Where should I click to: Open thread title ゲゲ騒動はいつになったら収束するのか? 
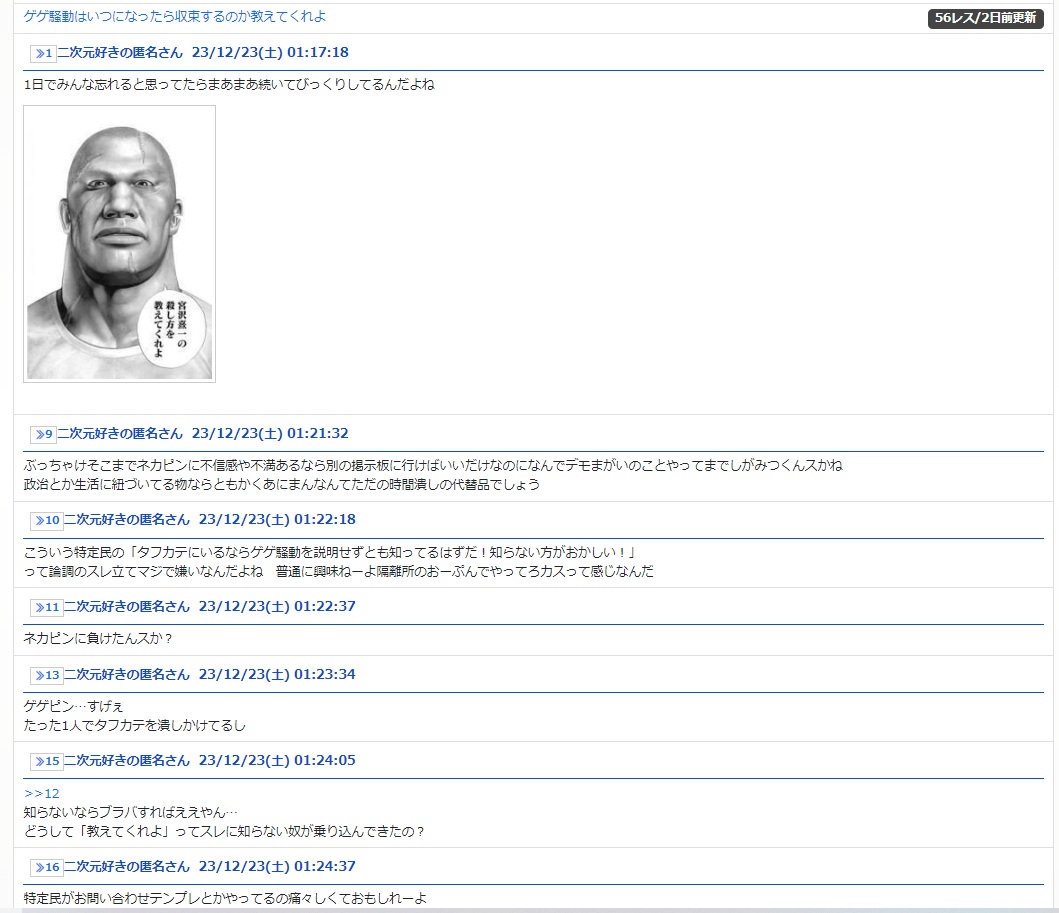click(174, 16)
